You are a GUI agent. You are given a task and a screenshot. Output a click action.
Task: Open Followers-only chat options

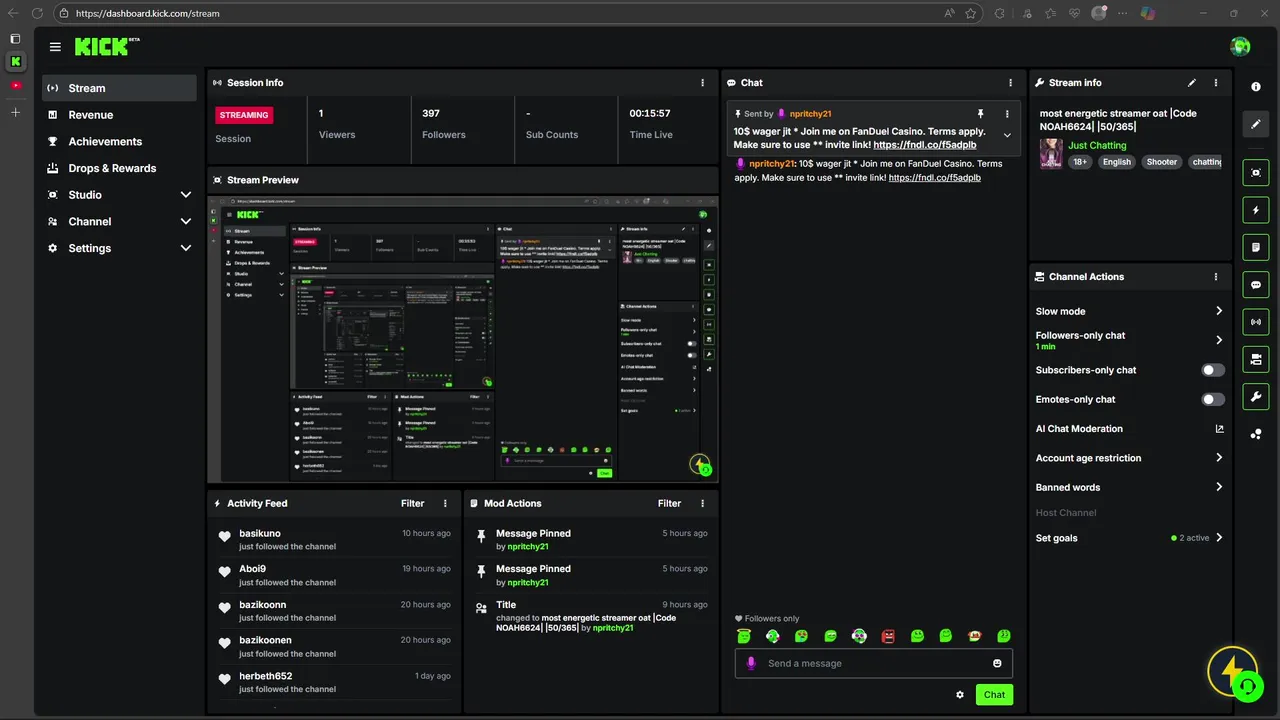(x=1130, y=340)
